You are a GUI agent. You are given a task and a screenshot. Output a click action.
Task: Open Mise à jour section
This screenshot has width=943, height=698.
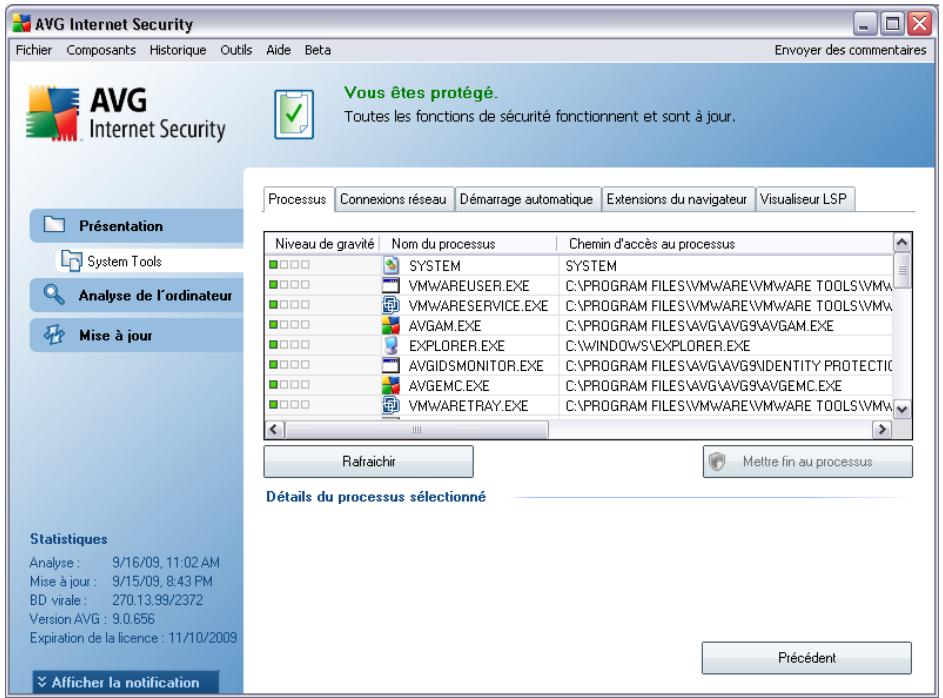[x=137, y=335]
